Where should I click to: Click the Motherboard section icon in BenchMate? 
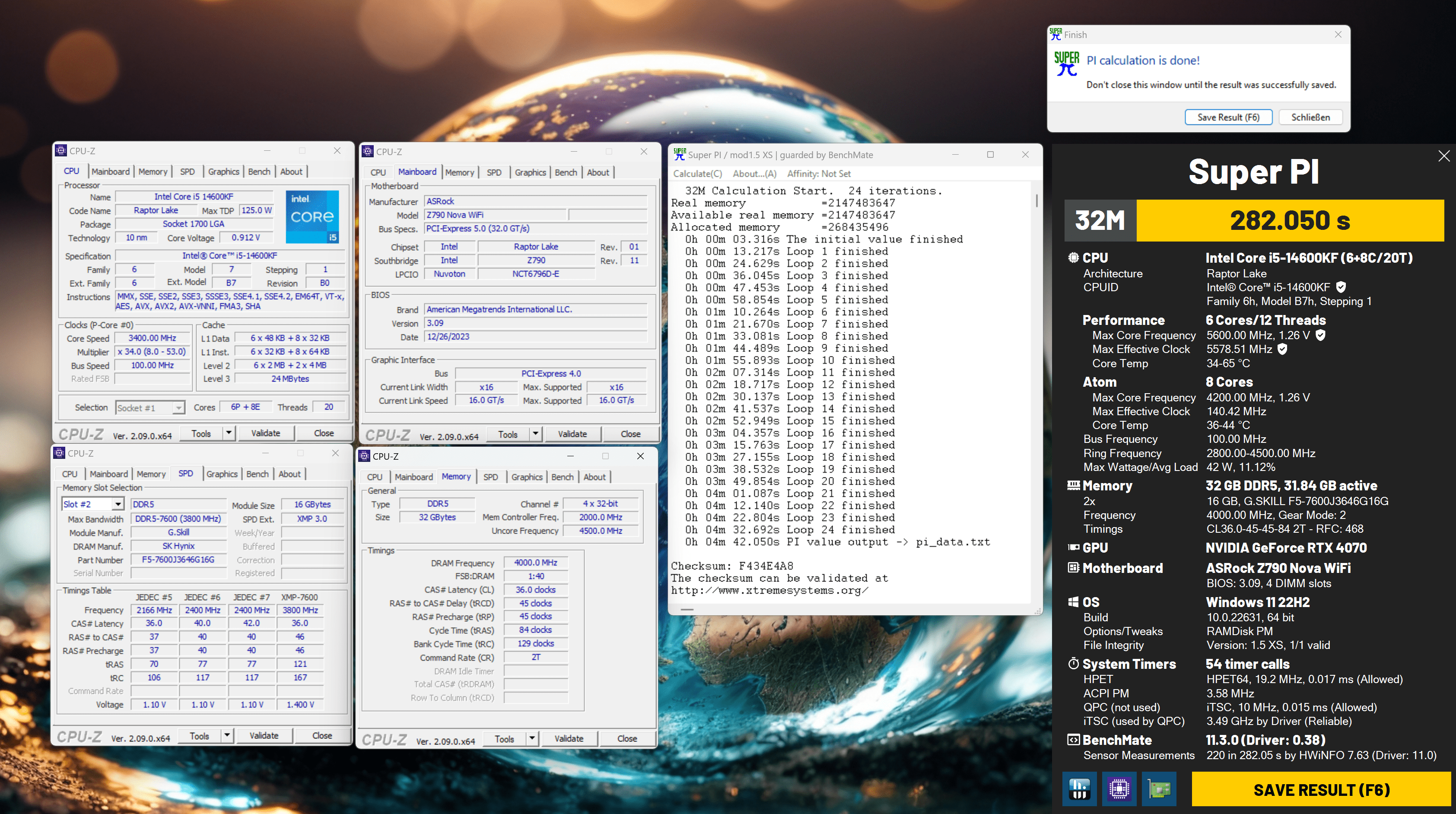click(1073, 568)
